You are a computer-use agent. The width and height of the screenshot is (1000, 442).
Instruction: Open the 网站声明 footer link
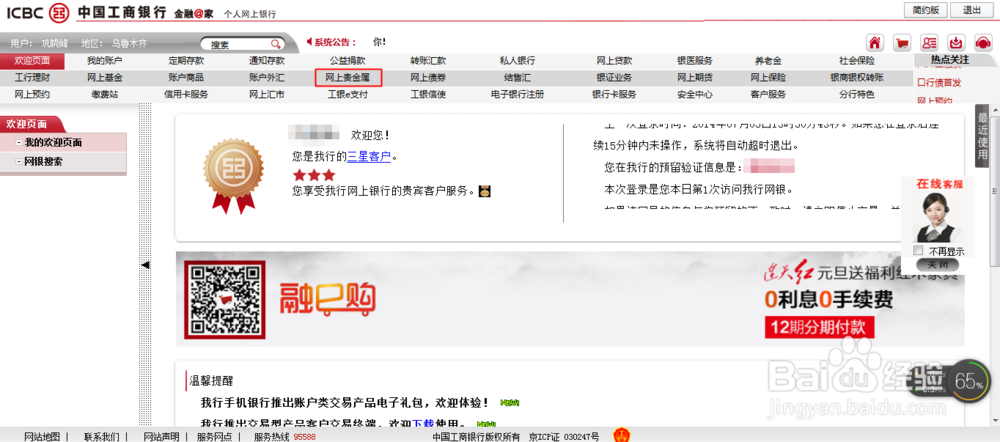161,437
